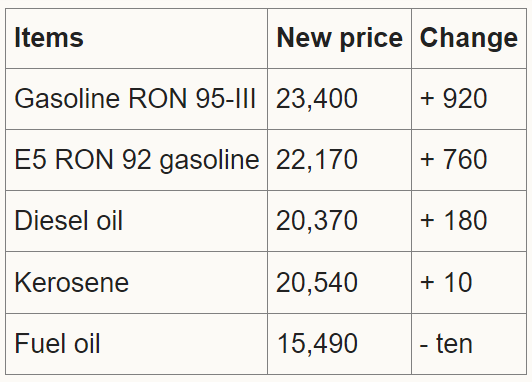
Task: Select the Gasoline RON 95-III cell
Action: 136,99
